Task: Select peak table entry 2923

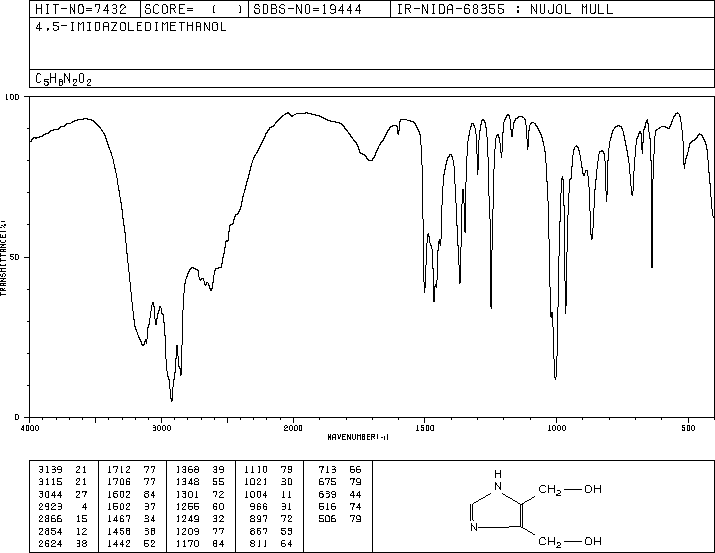Action: point(50,506)
